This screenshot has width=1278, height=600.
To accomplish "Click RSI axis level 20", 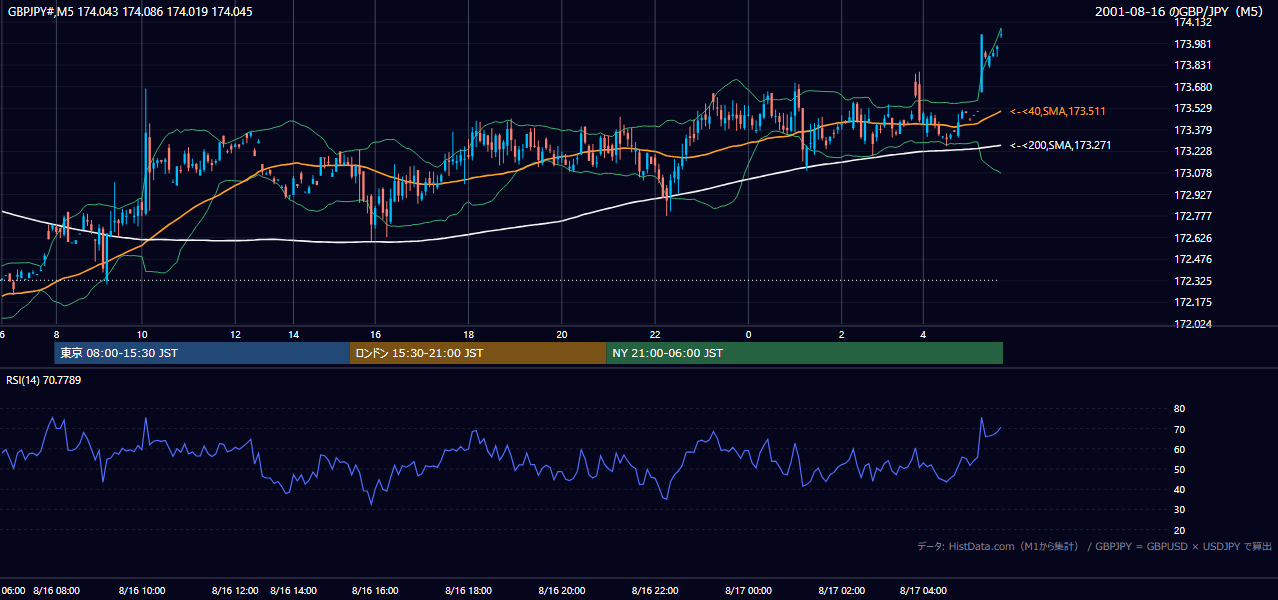I will point(1179,530).
